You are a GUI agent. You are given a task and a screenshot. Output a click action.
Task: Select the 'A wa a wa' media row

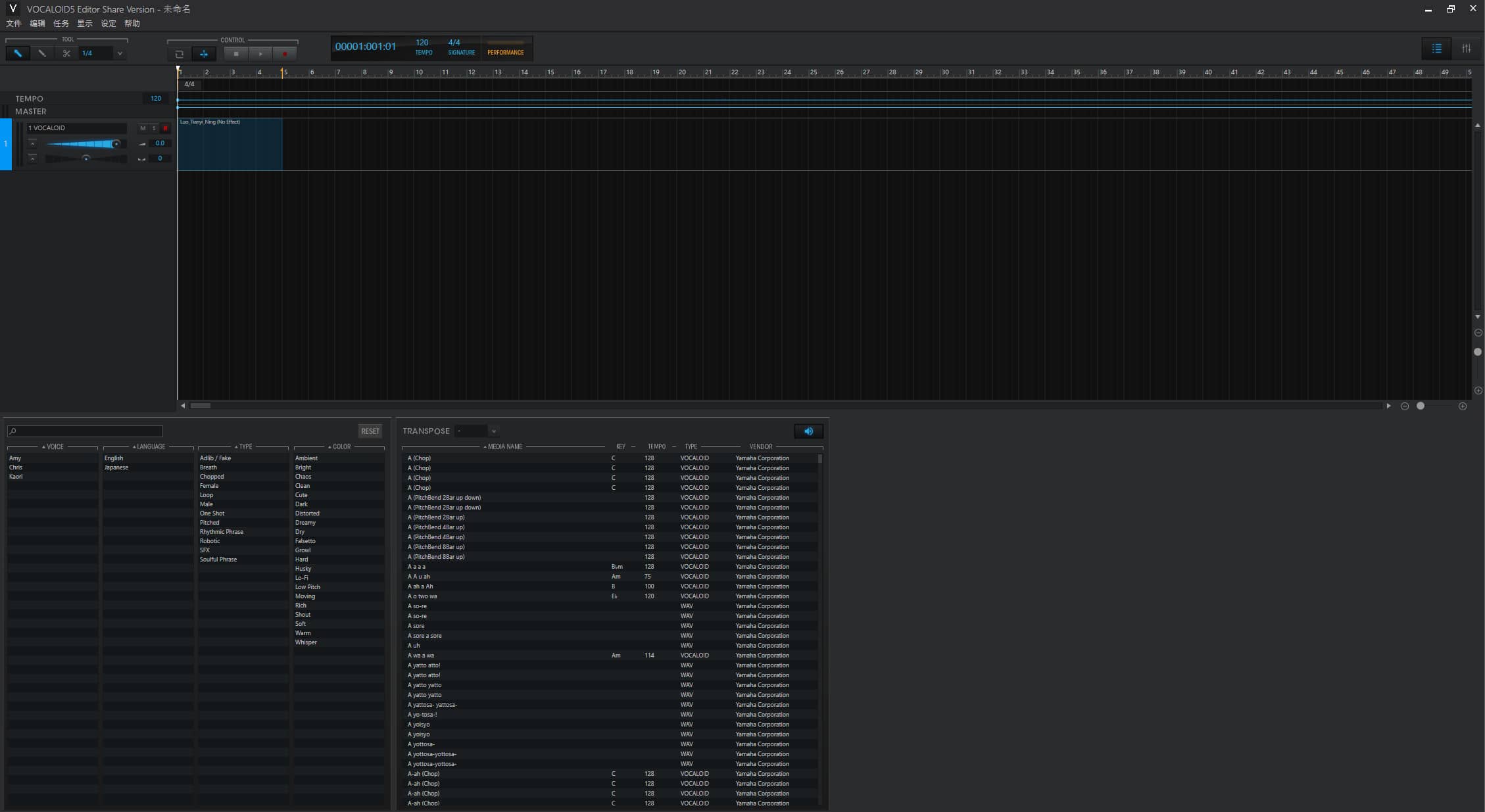[610, 656]
